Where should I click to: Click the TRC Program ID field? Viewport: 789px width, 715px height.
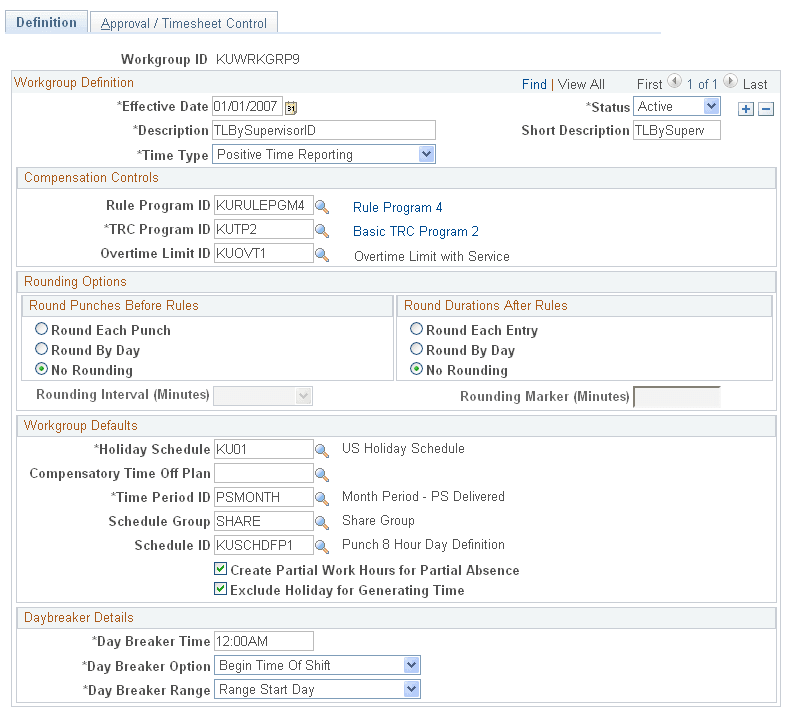point(264,229)
